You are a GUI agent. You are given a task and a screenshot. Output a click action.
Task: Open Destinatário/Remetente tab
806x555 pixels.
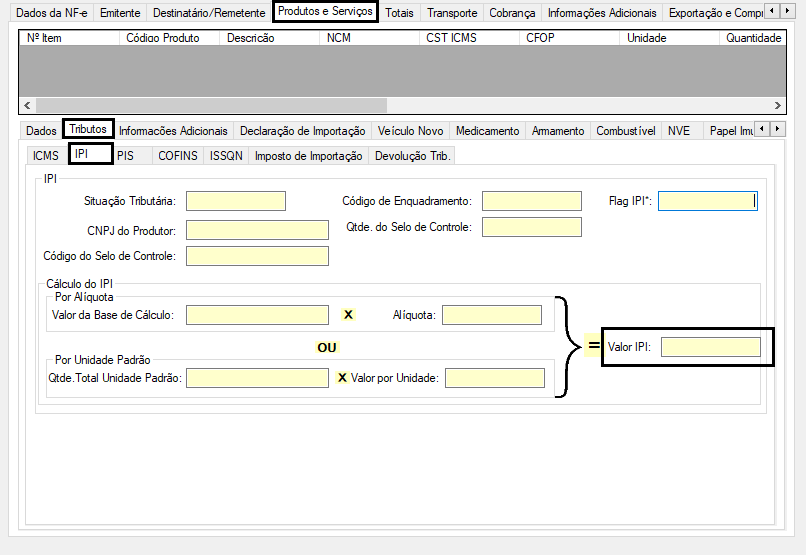pos(209,13)
